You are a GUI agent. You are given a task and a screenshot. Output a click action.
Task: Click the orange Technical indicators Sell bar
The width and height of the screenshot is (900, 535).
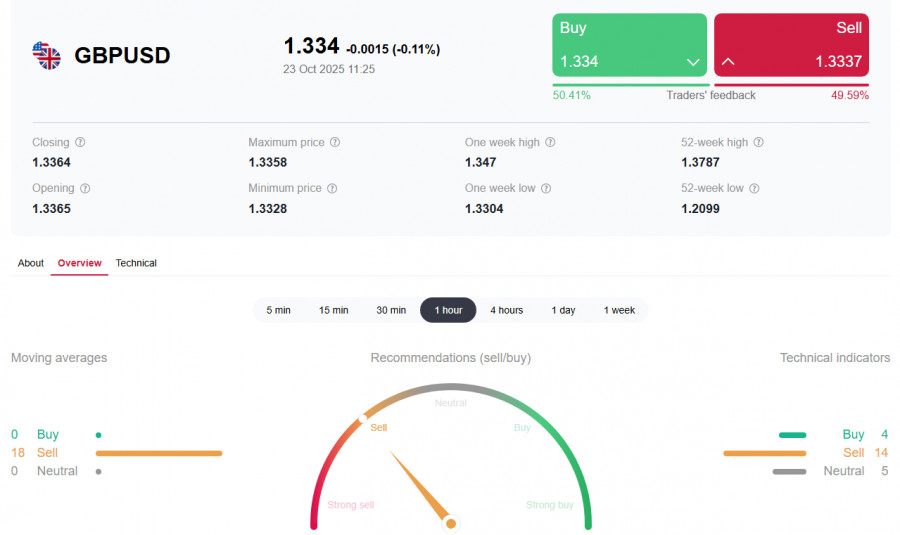pyautogui.click(x=765, y=453)
